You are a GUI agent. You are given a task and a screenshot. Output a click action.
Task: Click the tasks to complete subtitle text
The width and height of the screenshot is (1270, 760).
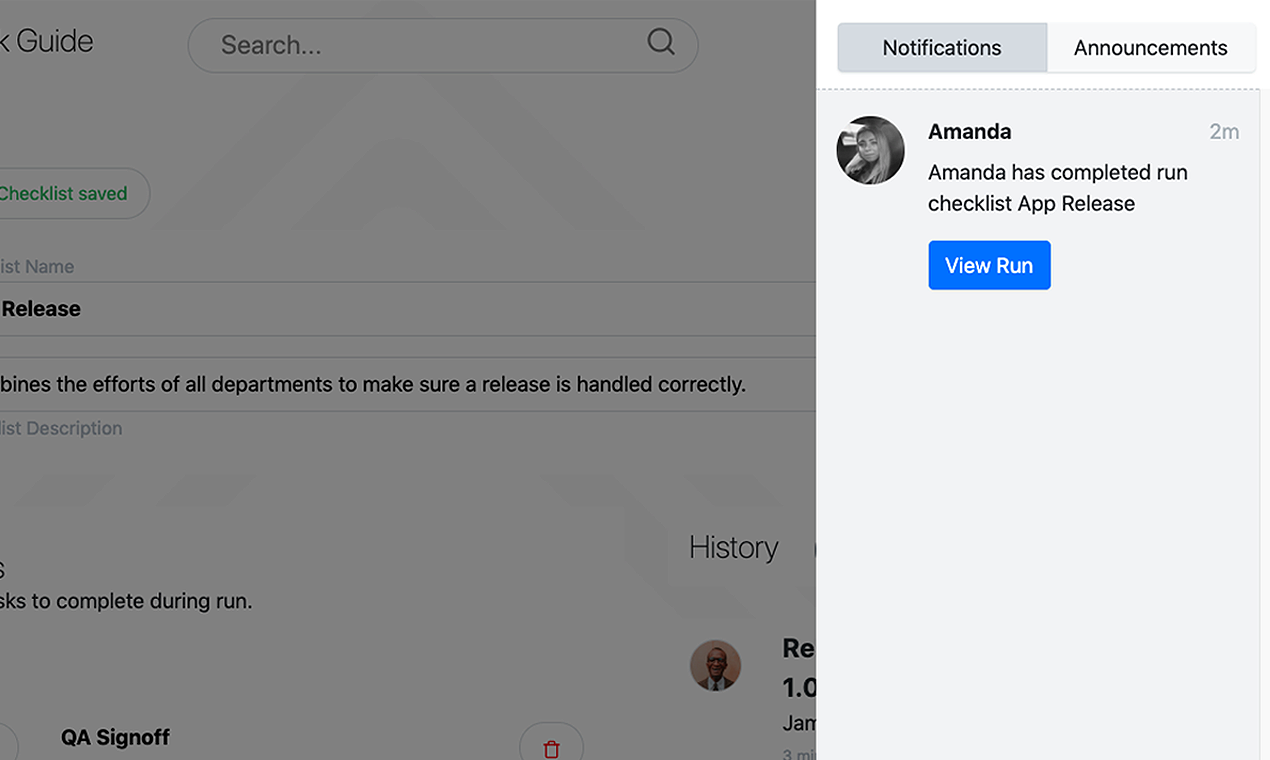[127, 601]
